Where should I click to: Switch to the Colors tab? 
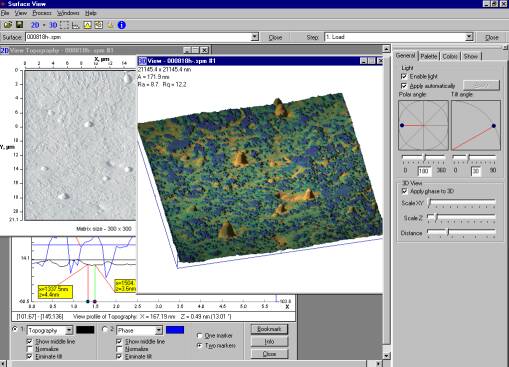[450, 56]
